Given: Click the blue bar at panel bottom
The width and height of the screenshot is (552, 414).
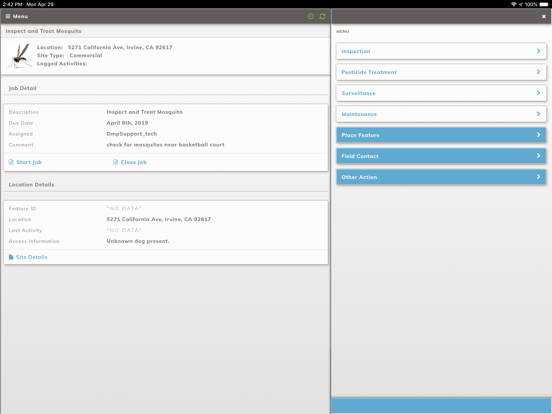Looking at the screenshot, I should pos(441,406).
